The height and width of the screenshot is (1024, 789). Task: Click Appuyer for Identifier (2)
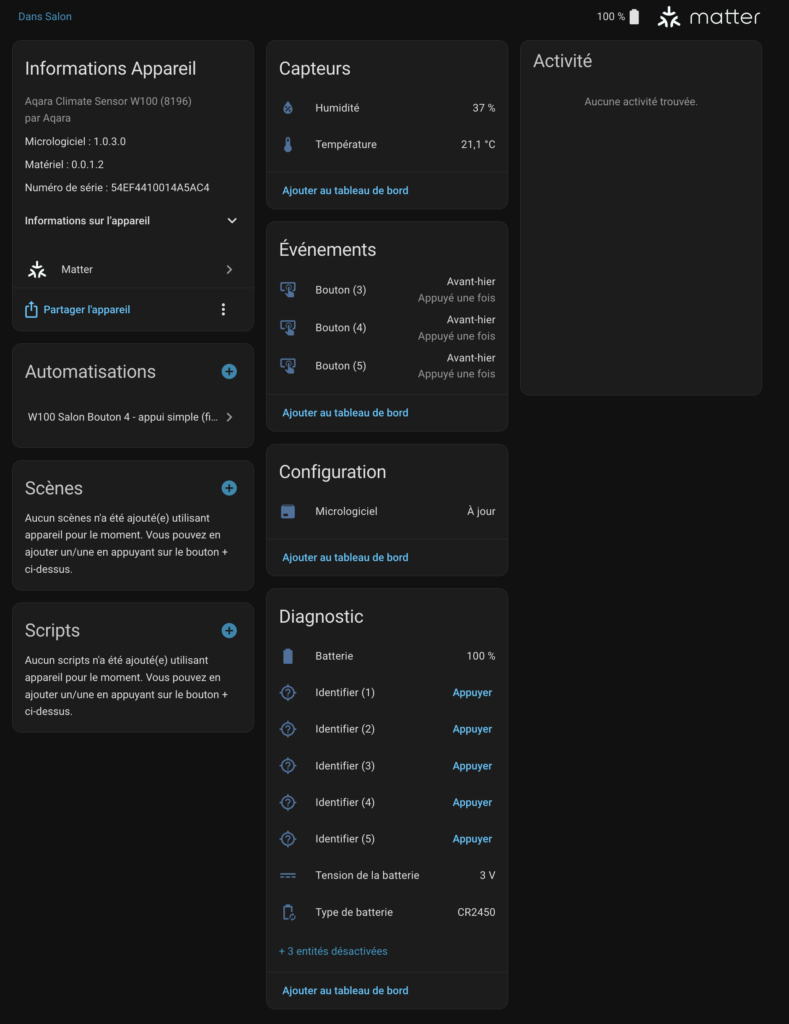pyautogui.click(x=471, y=729)
